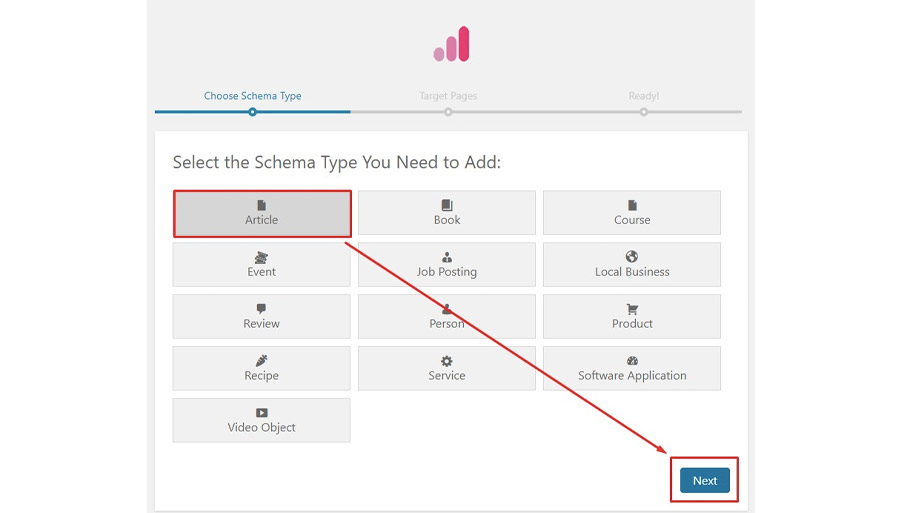This screenshot has width=922, height=513.
Task: Pick the Review speech bubble icon
Action: coord(262,309)
